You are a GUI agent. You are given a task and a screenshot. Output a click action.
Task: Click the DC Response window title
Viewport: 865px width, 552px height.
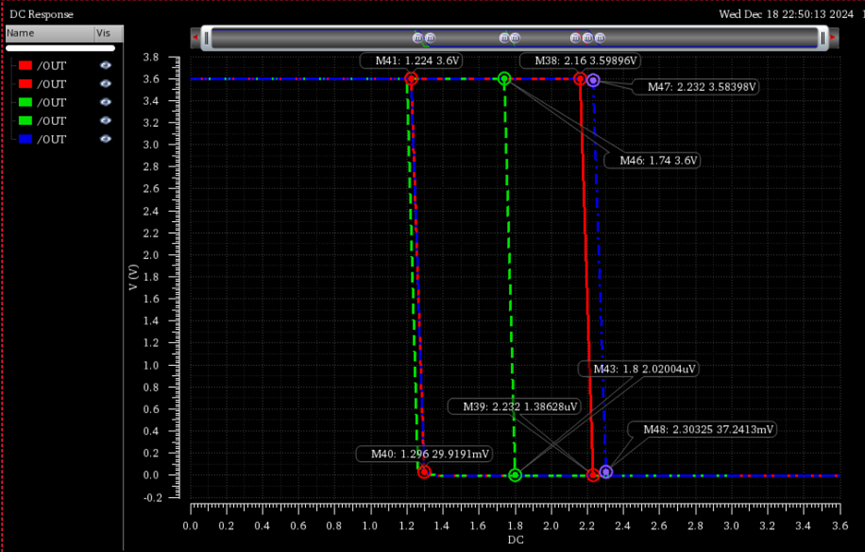tap(41, 14)
